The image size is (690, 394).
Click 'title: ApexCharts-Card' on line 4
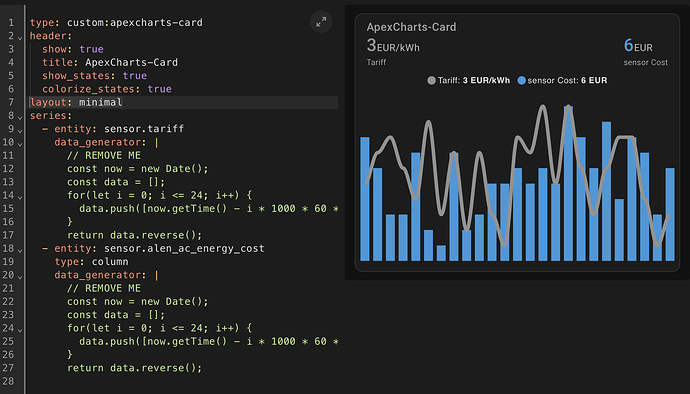(110, 63)
